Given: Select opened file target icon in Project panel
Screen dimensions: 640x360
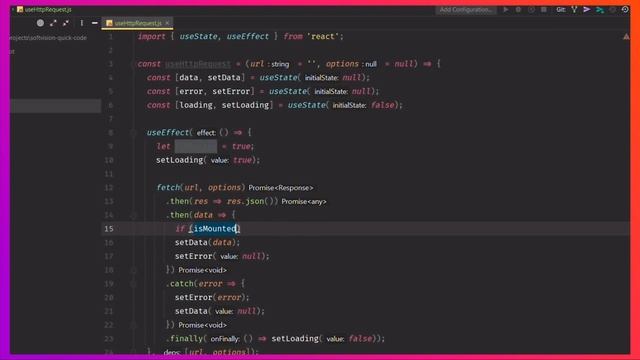Looking at the screenshot, I should tap(40, 23).
